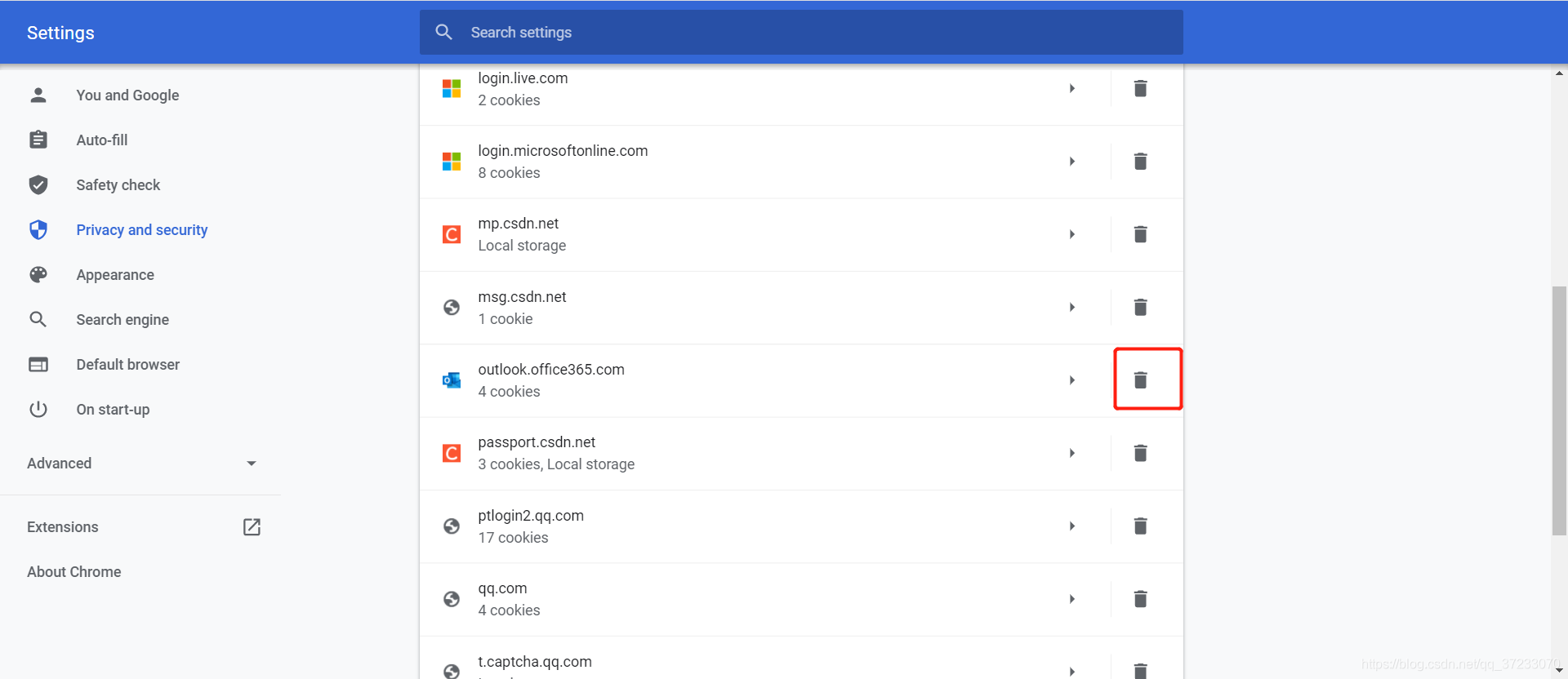The width and height of the screenshot is (1568, 679).
Task: Delete cookies for login.live.com
Action: [x=1140, y=88]
